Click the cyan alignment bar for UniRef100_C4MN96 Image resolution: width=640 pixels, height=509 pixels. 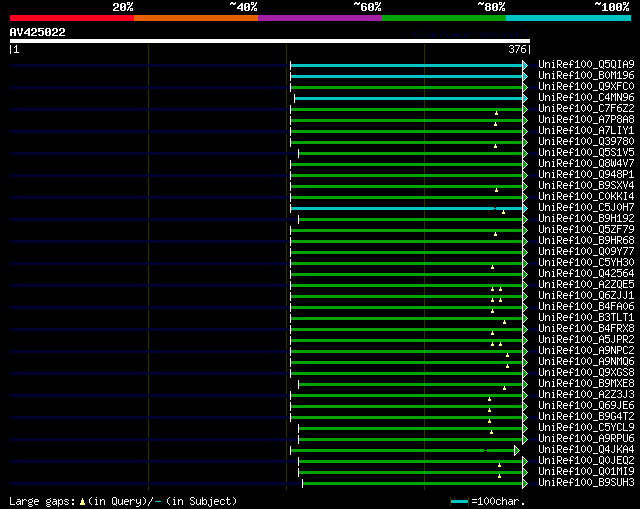[x=409, y=98]
